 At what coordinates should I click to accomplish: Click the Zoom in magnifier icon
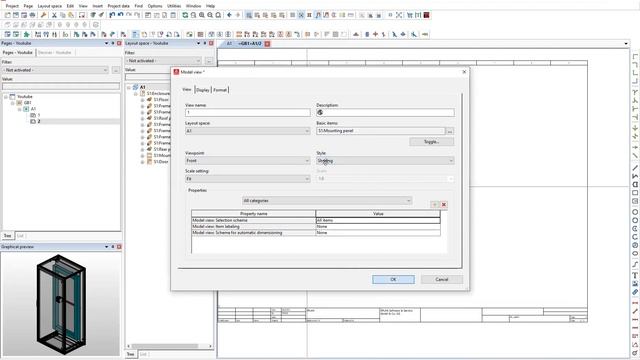coord(202,15)
